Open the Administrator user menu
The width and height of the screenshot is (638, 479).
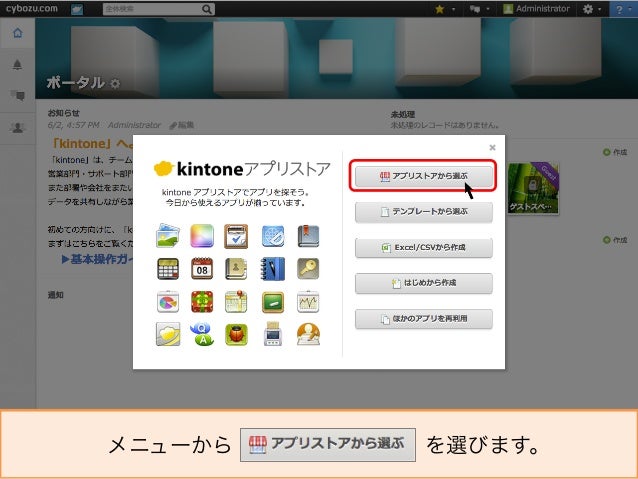[x=536, y=9]
